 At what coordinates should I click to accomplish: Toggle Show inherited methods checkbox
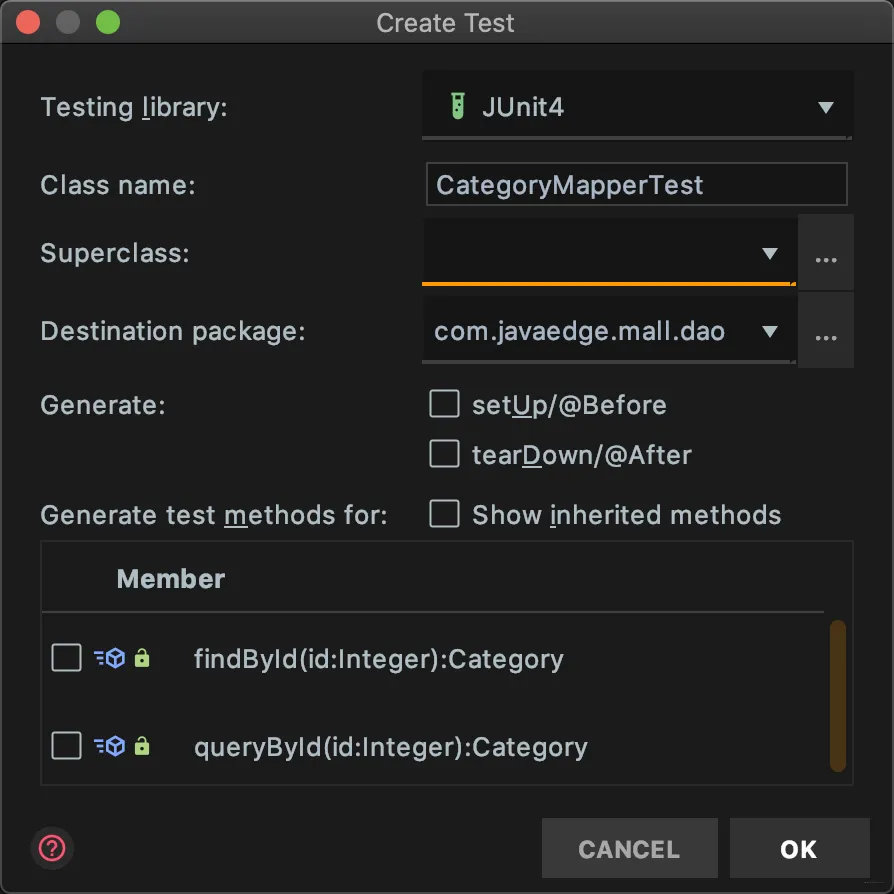point(444,514)
